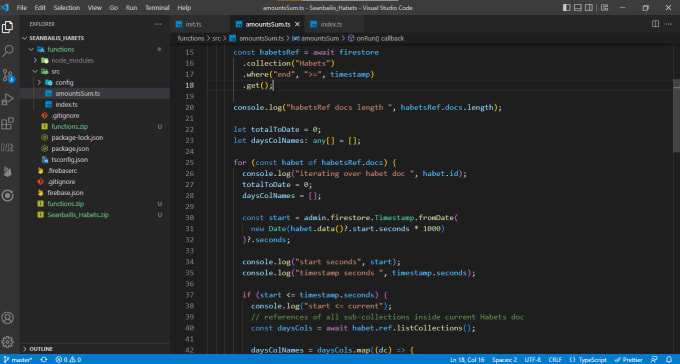680x364 pixels.
Task: Click line number 37 in gutter
Action: (189, 295)
